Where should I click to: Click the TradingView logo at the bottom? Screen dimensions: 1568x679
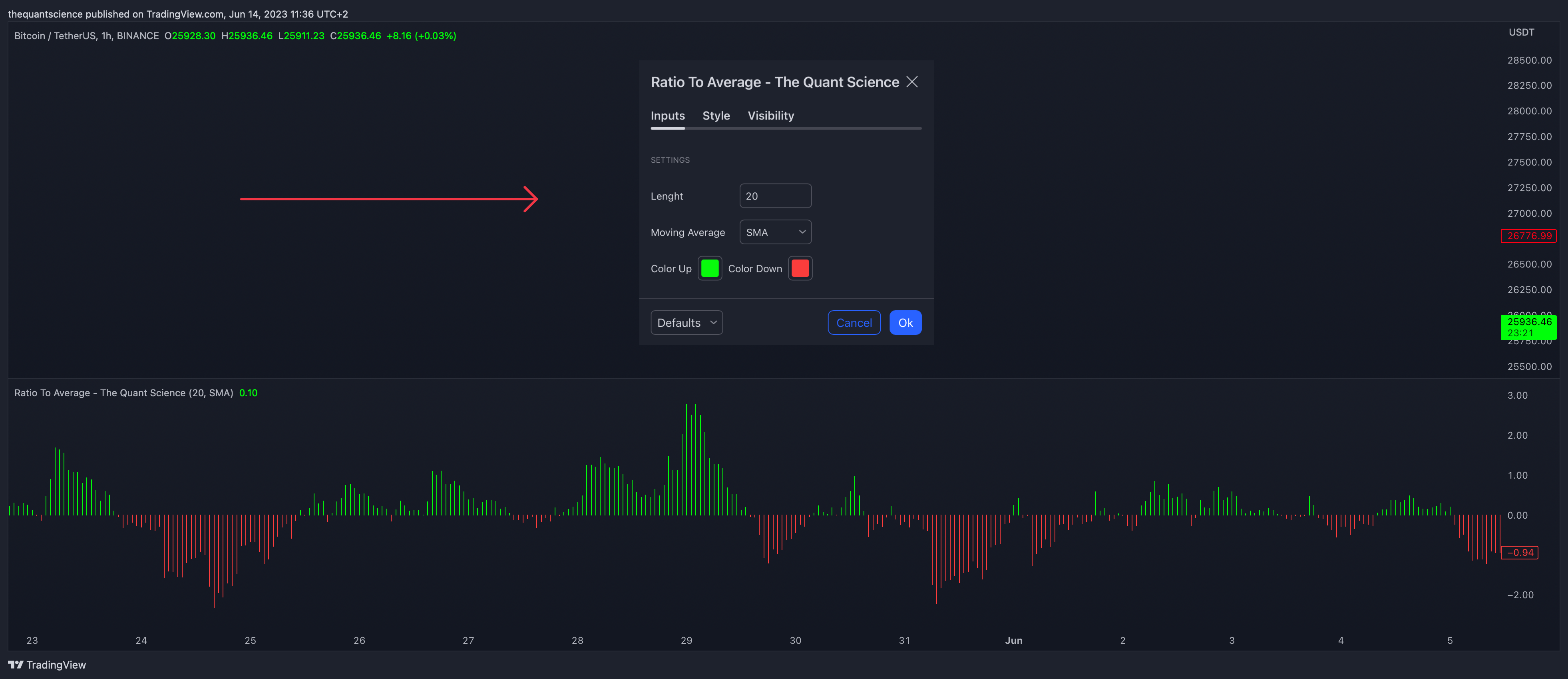pos(47,664)
